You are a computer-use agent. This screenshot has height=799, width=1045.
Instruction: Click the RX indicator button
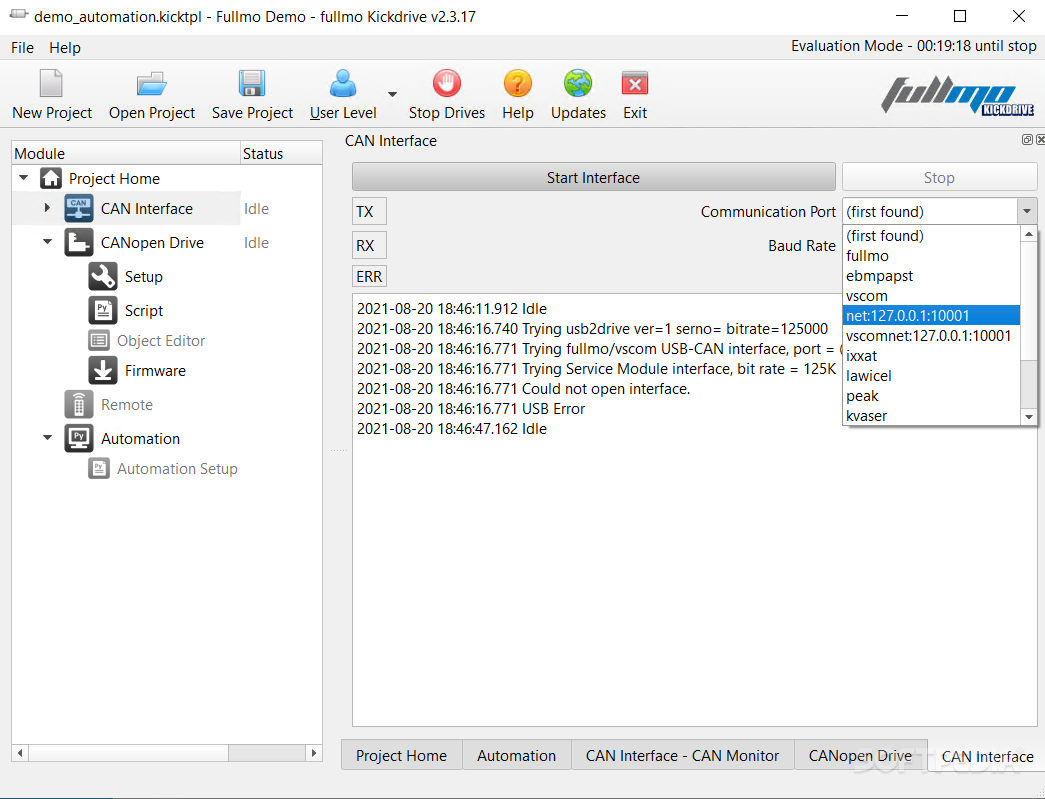(x=369, y=245)
